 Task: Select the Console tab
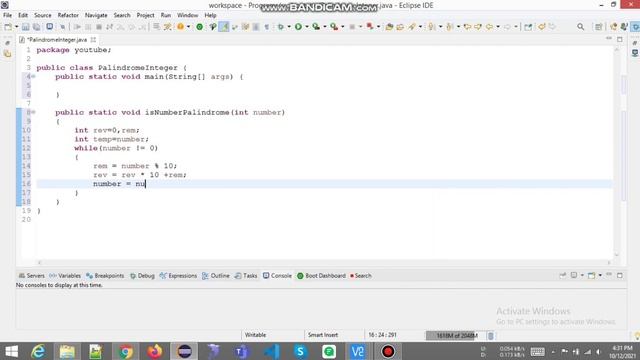(x=278, y=276)
